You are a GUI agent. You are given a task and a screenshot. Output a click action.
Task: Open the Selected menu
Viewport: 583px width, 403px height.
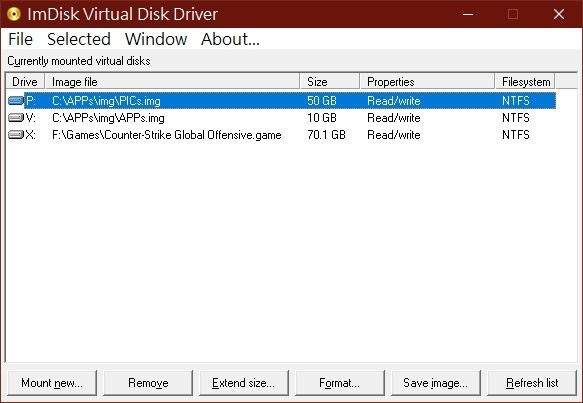[79, 39]
